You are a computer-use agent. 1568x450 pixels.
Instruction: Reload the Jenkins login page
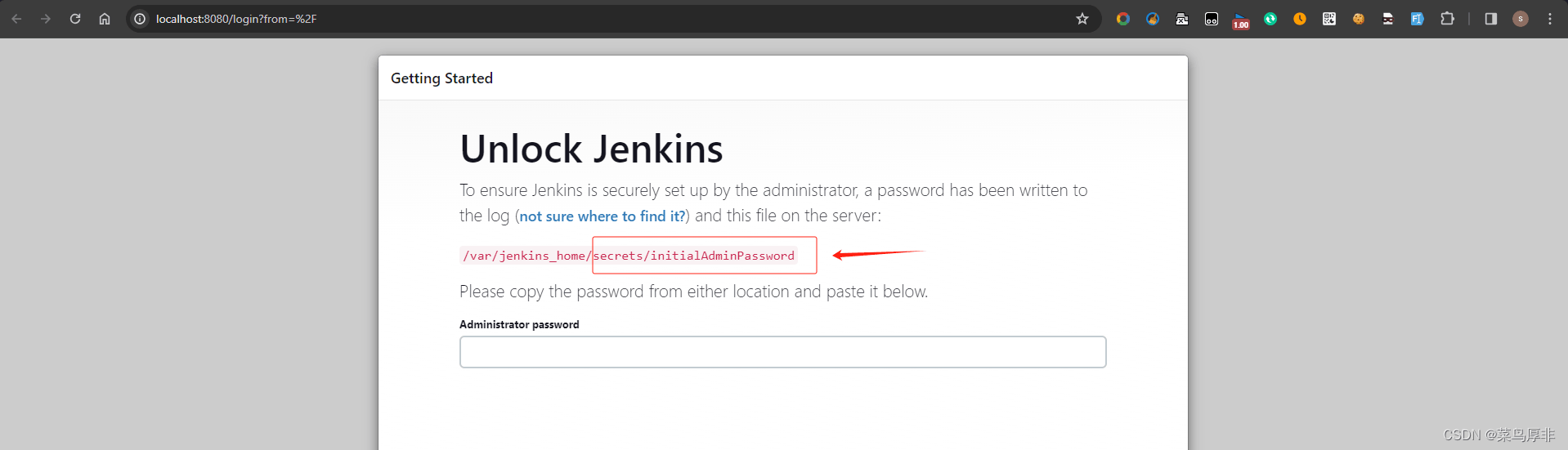coord(75,19)
